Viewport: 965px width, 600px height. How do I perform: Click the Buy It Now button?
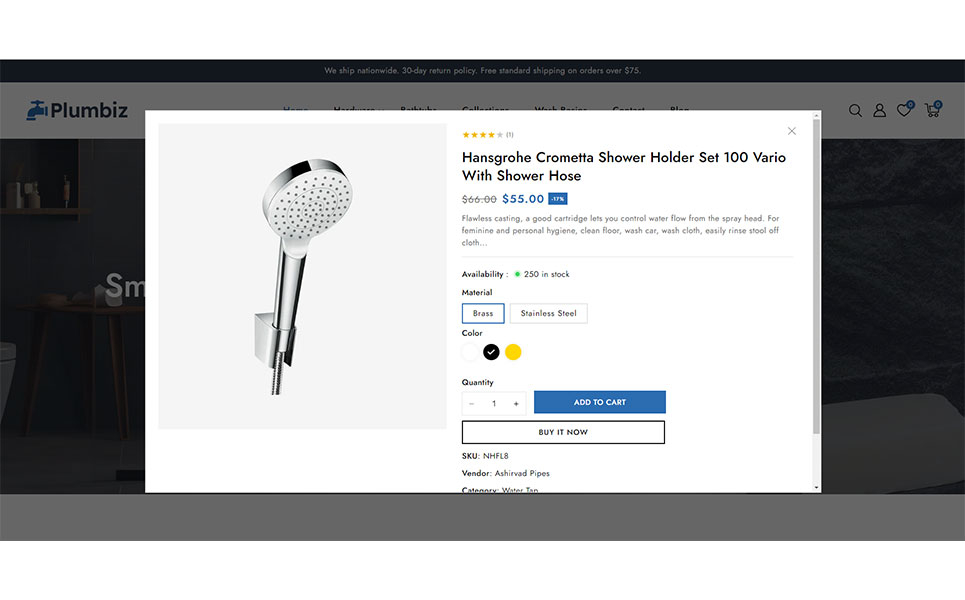pos(563,432)
